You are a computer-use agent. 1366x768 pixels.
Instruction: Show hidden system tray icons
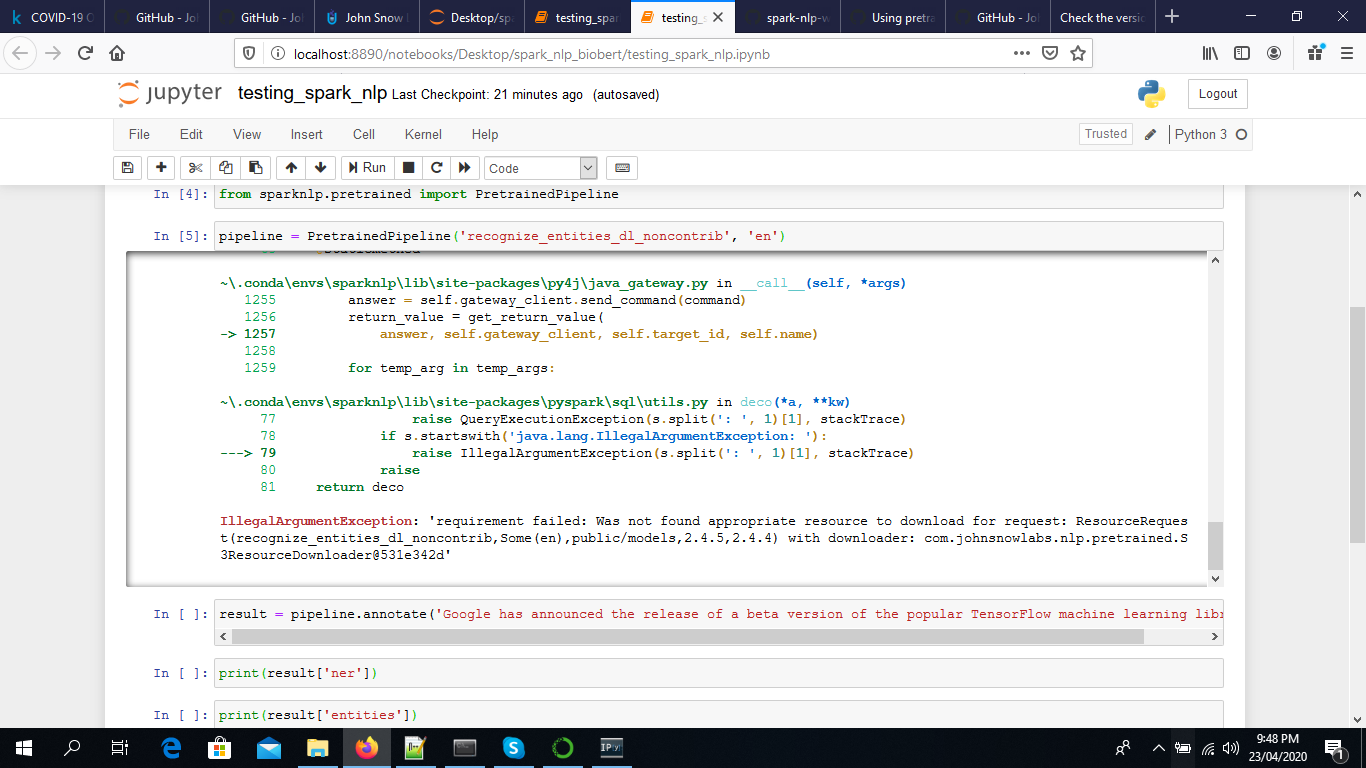[x=1159, y=748]
